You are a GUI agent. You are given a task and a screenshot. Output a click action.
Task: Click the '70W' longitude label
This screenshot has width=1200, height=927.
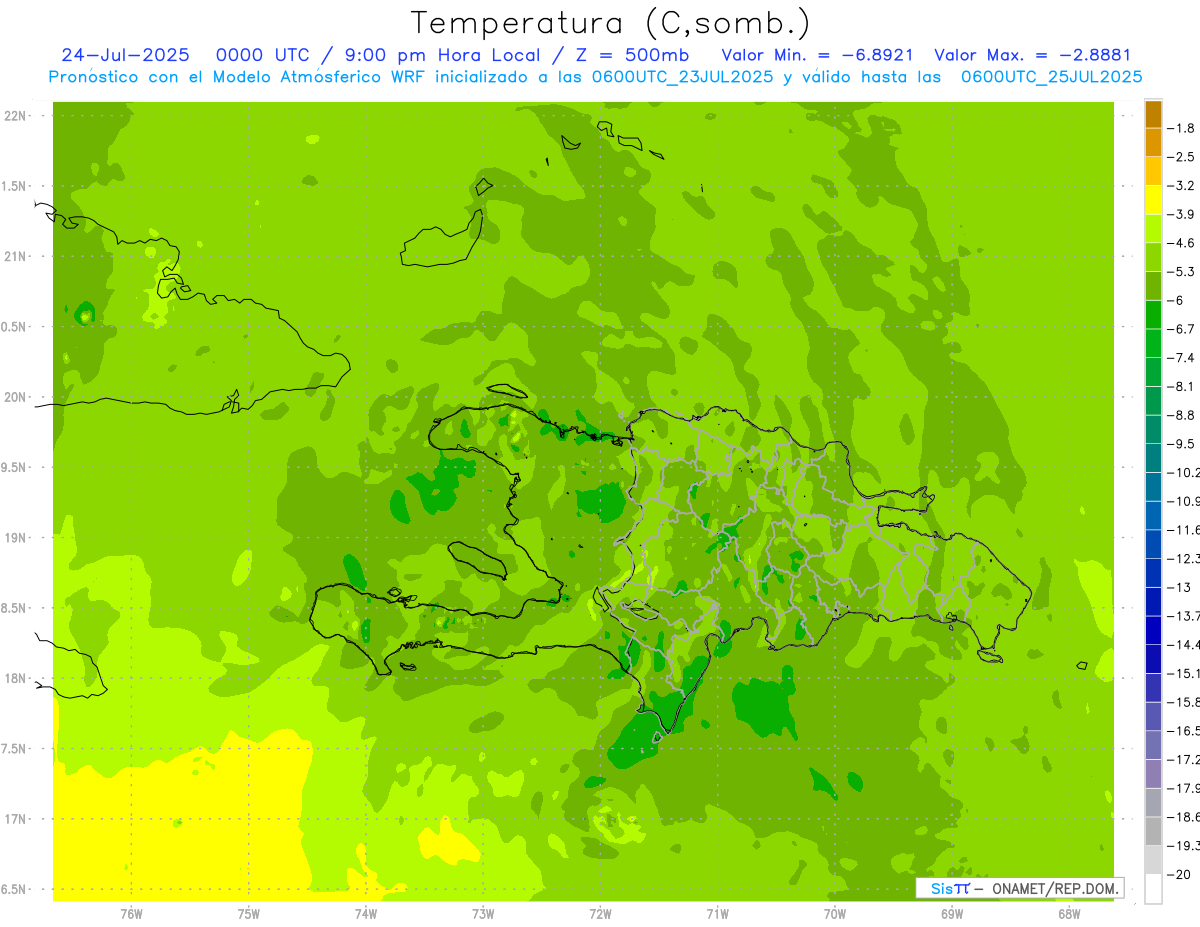click(835, 913)
